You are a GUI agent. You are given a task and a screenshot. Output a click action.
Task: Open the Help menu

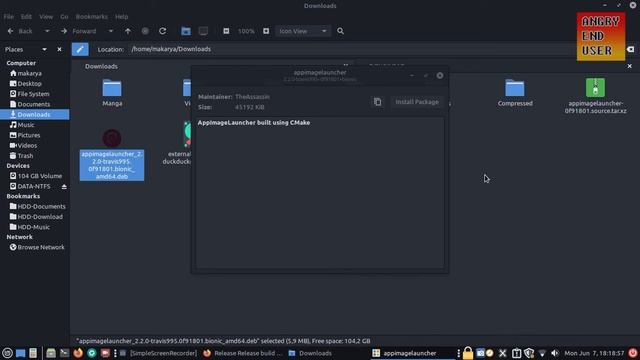point(121,17)
